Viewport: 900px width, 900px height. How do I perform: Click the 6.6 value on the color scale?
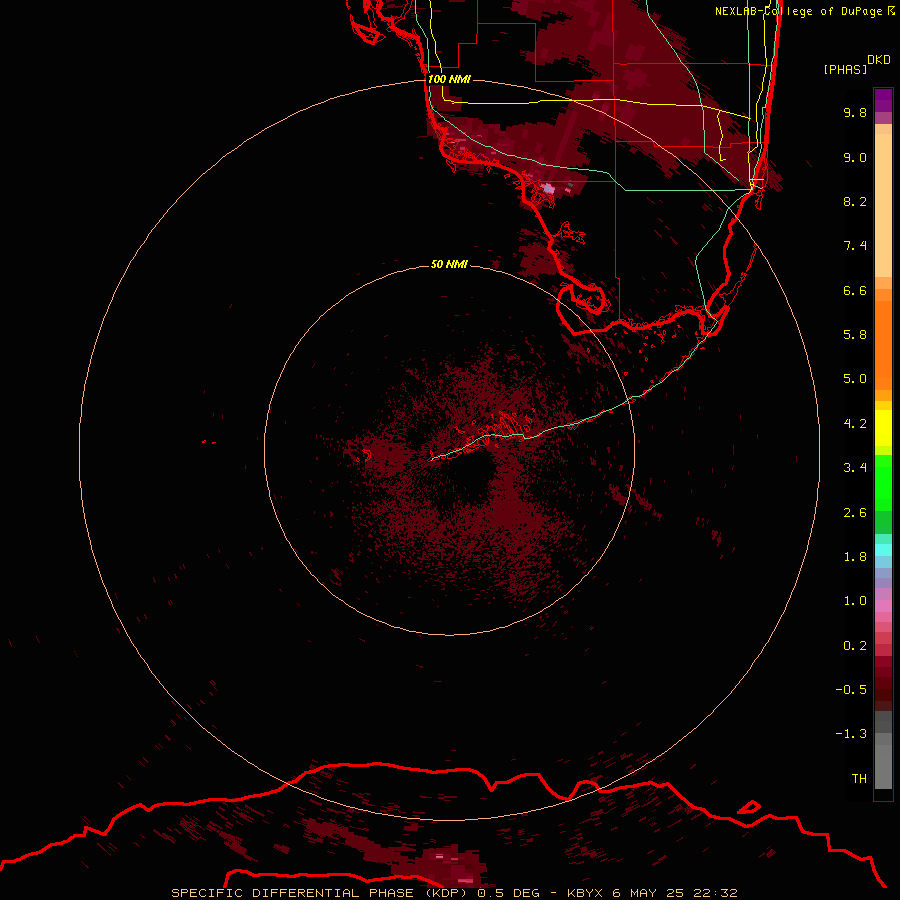pyautogui.click(x=855, y=290)
